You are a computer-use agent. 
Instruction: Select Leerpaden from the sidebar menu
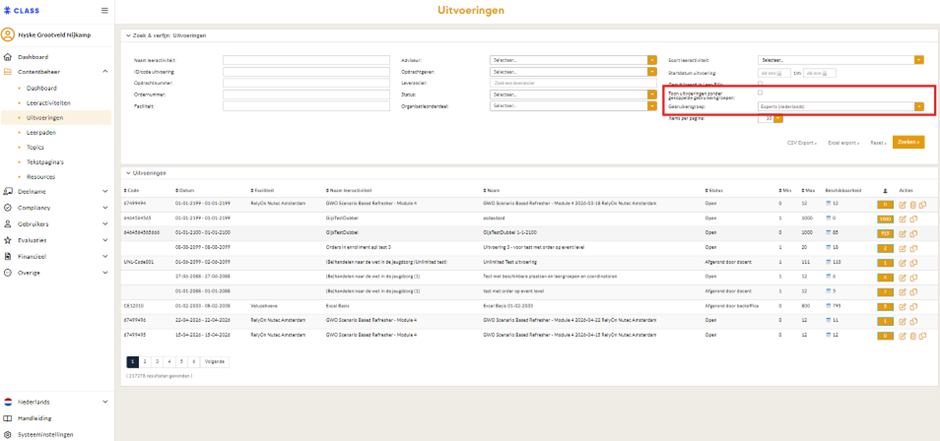click(x=41, y=132)
